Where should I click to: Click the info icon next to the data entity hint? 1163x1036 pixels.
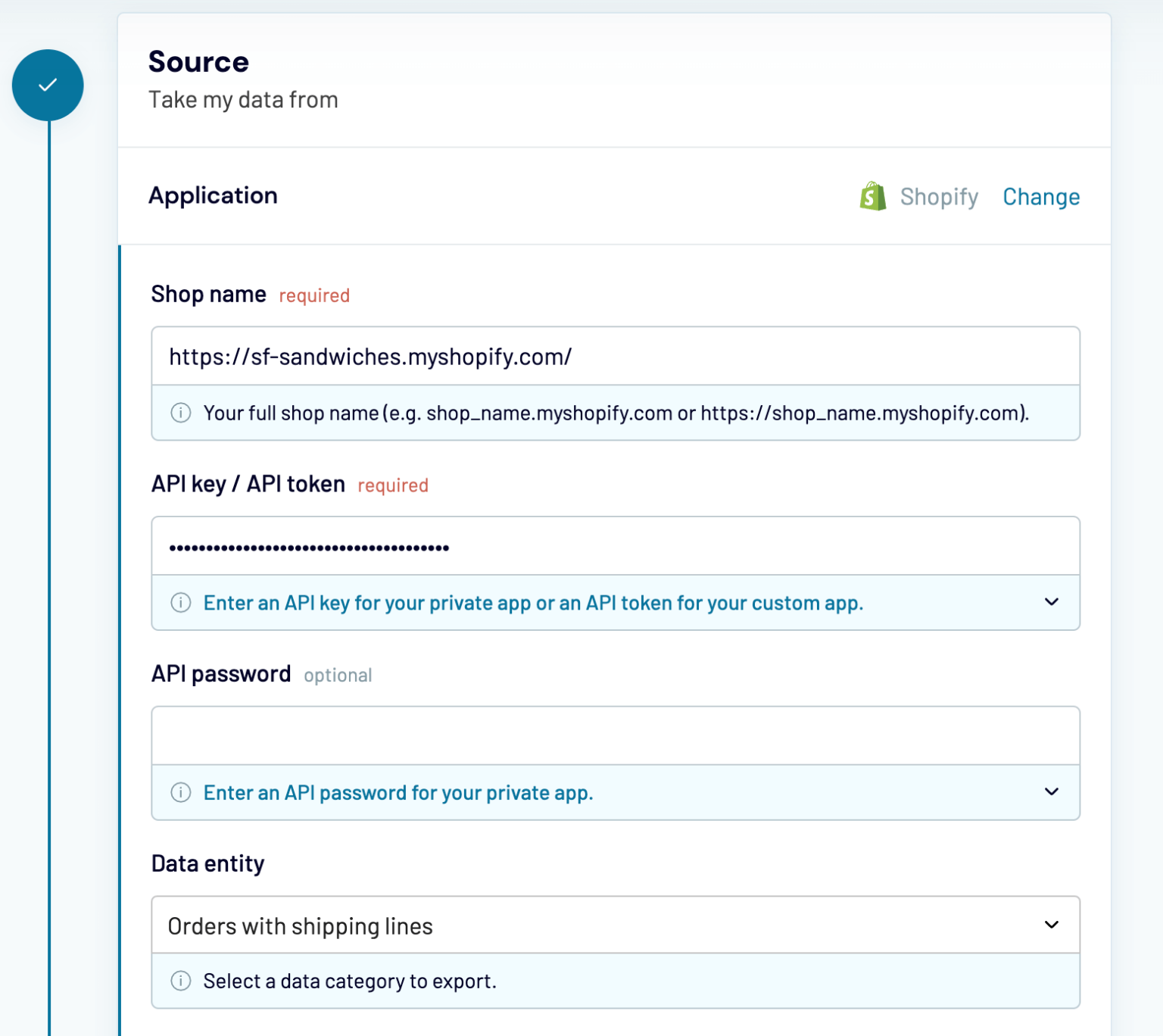click(180, 981)
